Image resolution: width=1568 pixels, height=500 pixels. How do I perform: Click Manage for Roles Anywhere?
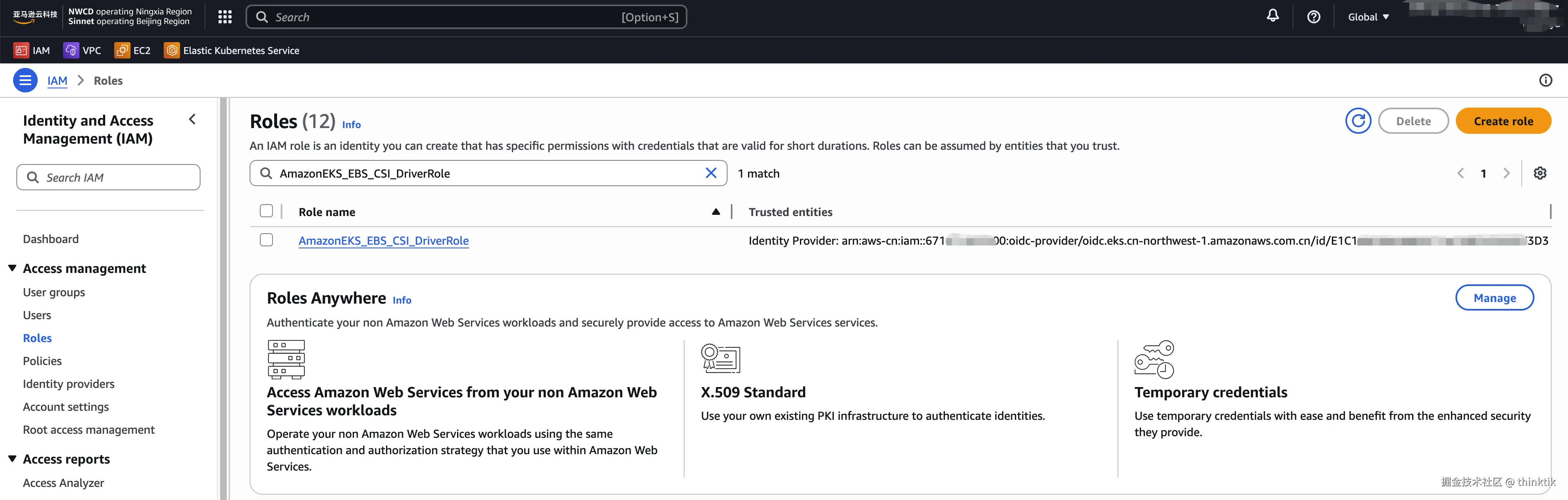coord(1494,298)
